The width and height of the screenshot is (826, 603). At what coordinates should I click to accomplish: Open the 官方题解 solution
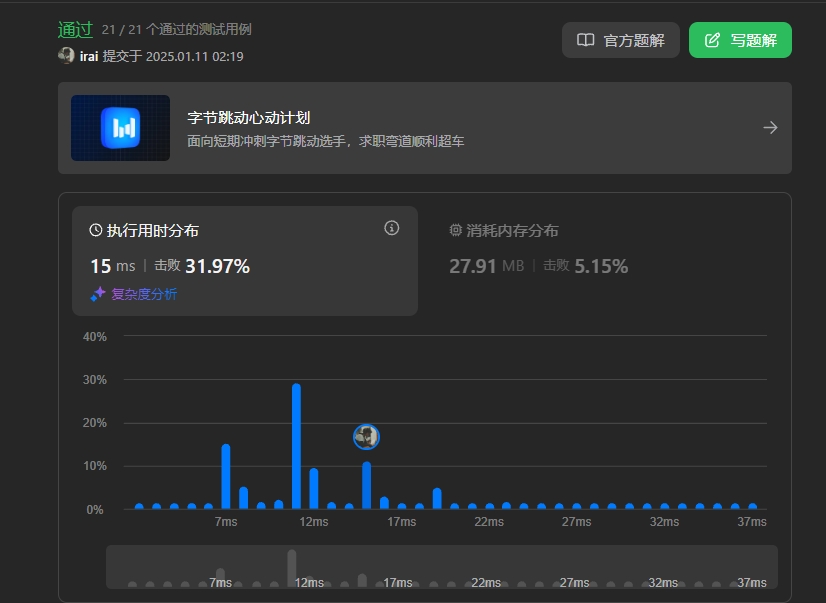pos(620,40)
